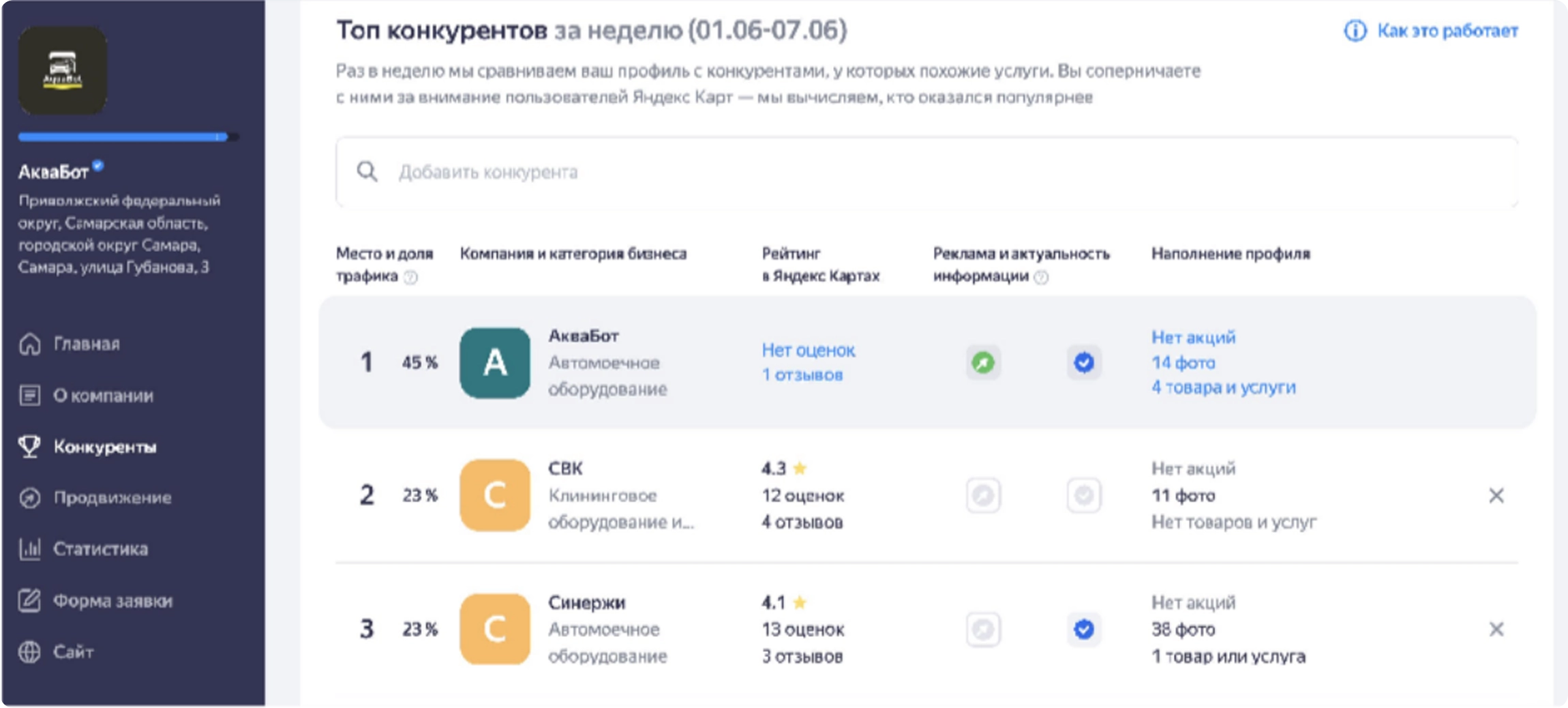Click the 11 фото text in СВК row
This screenshot has height=708, width=1568.
tap(1183, 496)
